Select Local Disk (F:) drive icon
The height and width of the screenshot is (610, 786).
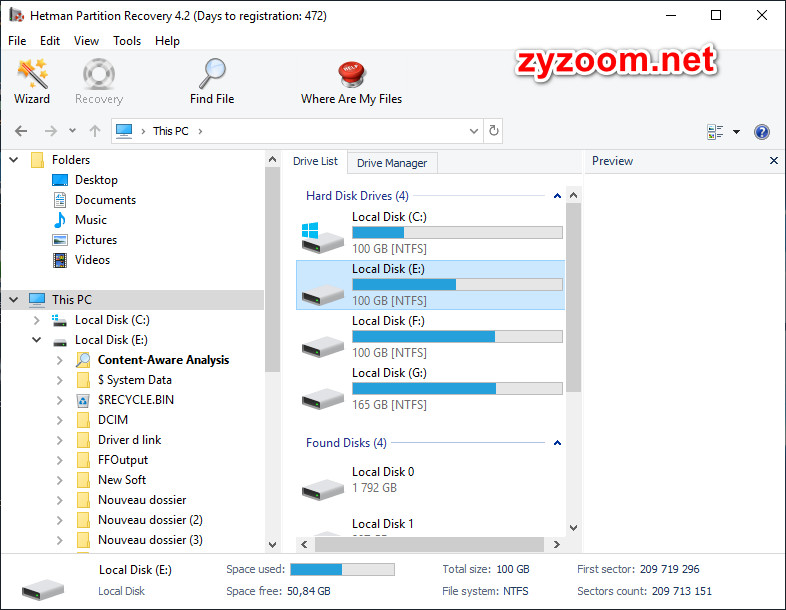point(322,345)
